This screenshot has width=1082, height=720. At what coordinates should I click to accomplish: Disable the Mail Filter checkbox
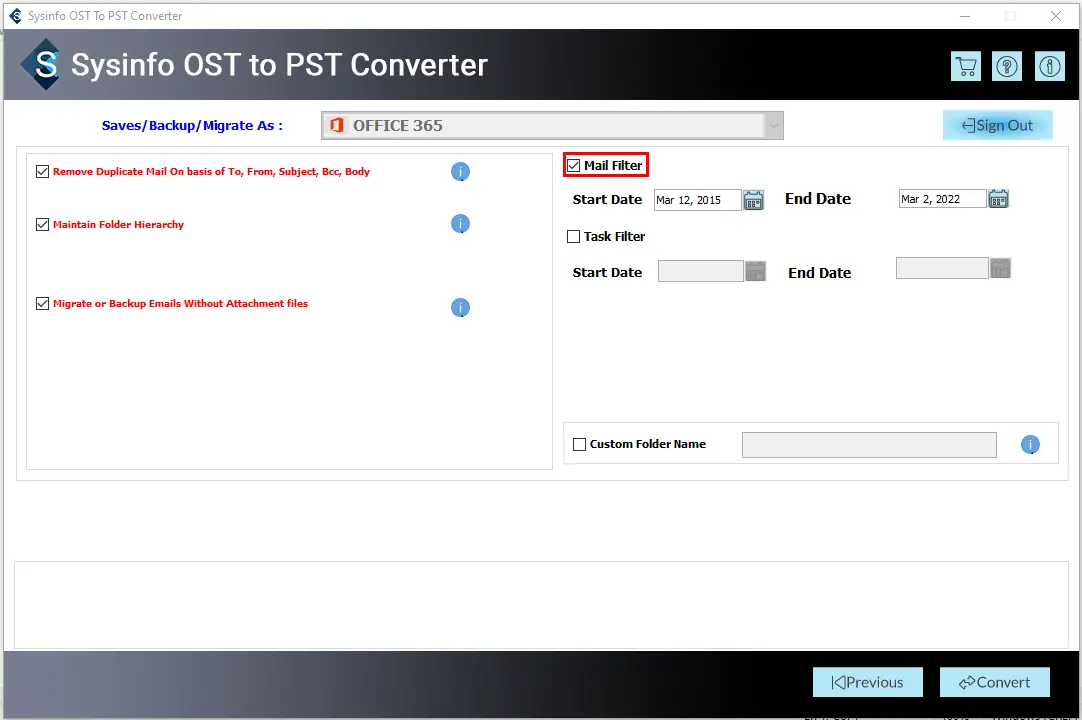pos(573,166)
